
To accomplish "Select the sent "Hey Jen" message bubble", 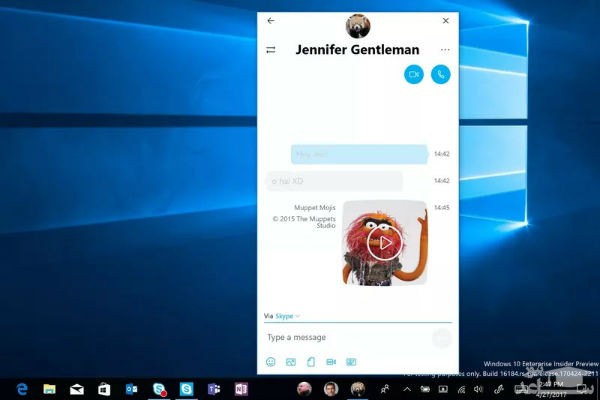I will 359,154.
